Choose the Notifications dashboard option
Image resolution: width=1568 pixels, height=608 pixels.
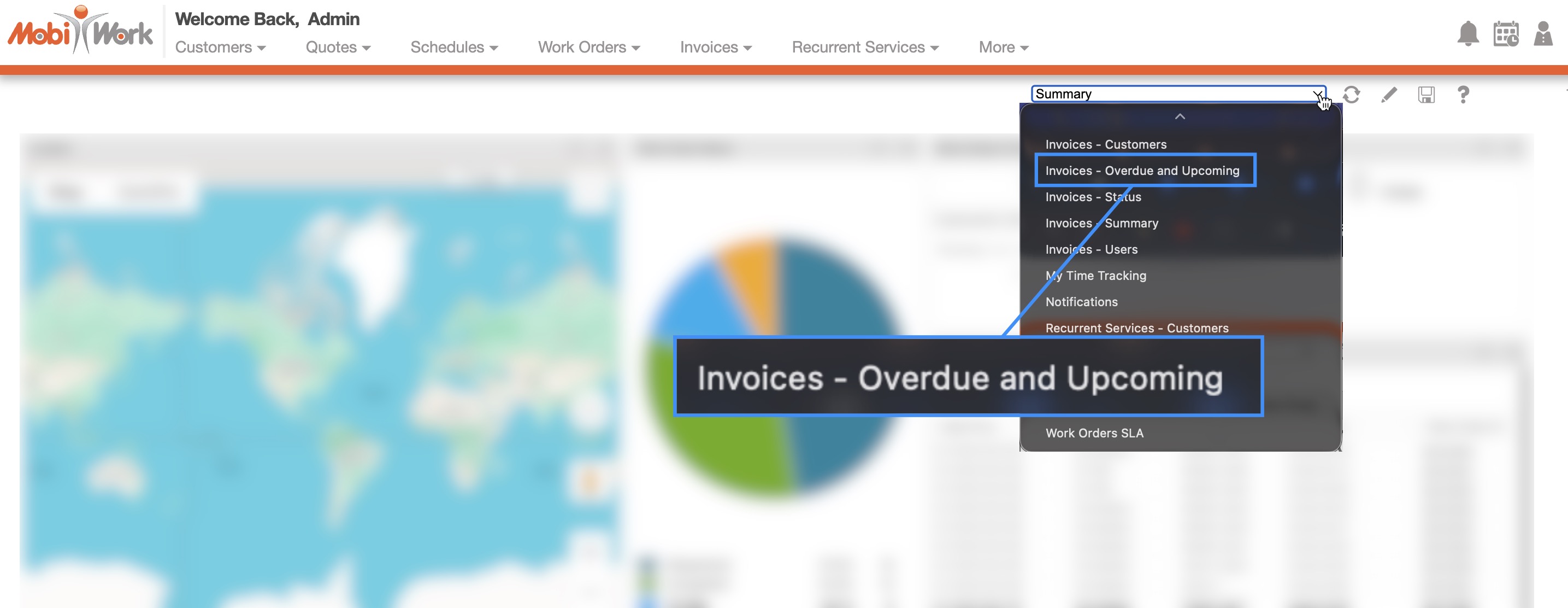pos(1081,302)
